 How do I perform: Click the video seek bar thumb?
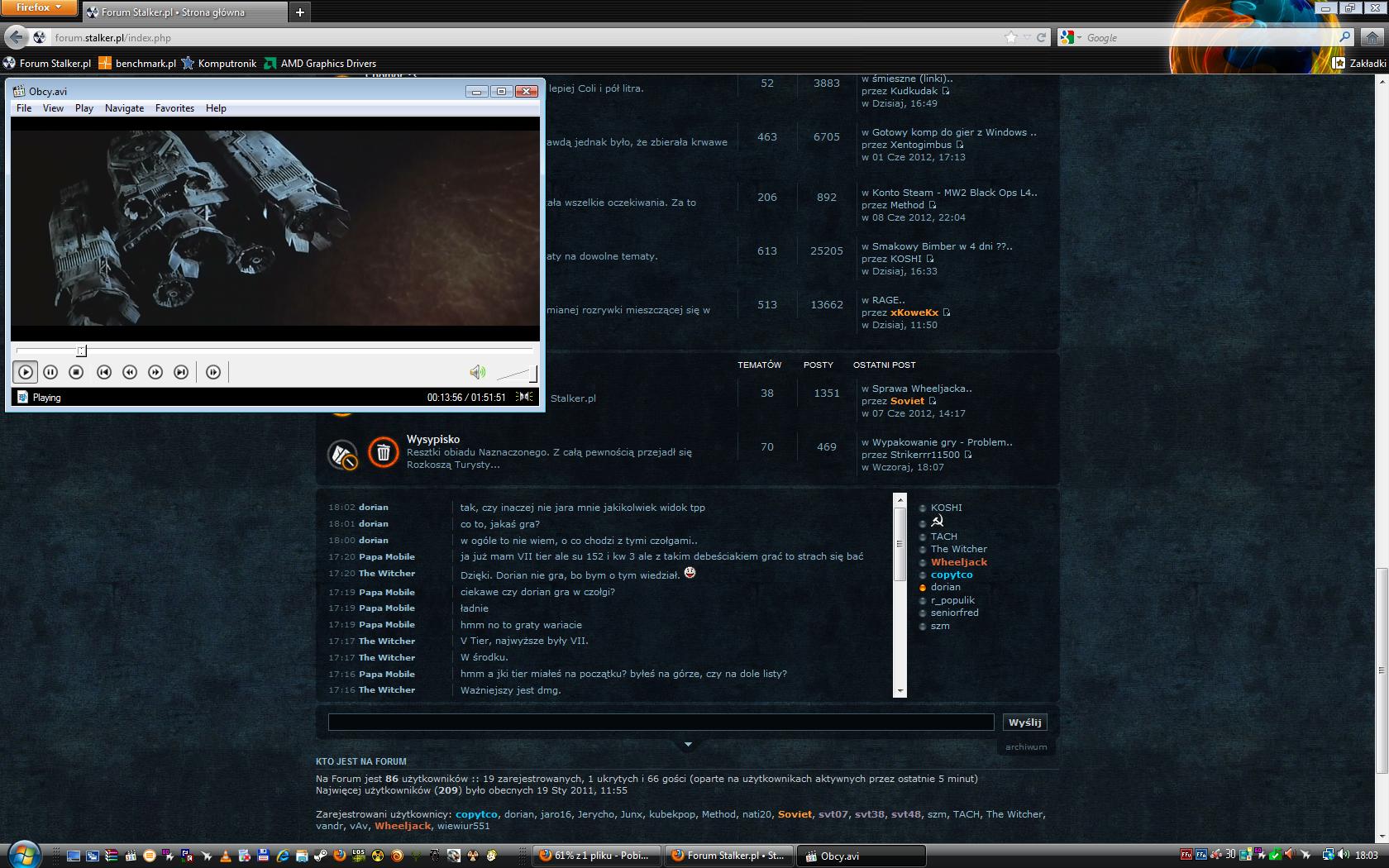81,351
